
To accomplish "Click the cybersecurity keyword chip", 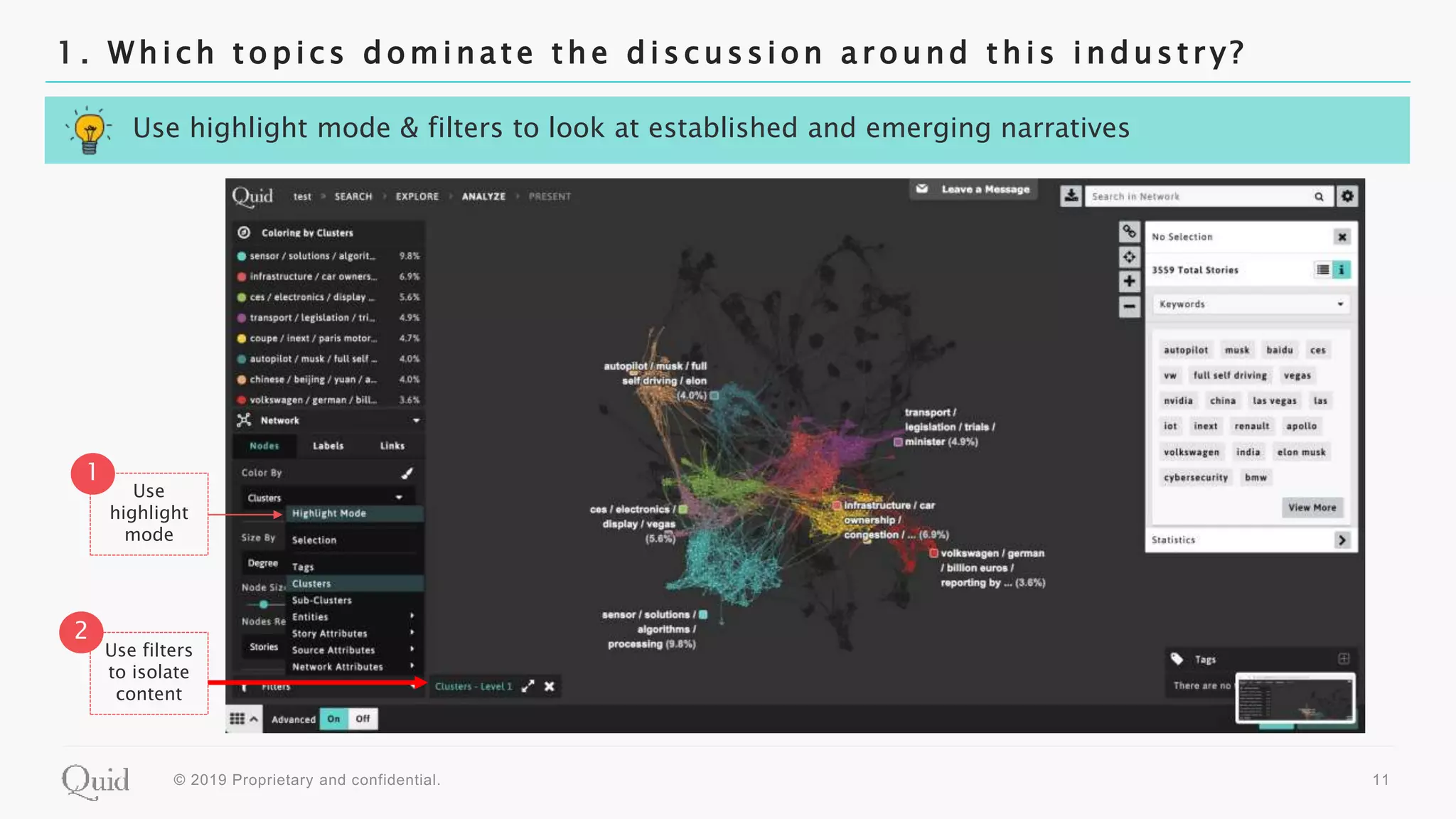I will tap(1196, 478).
